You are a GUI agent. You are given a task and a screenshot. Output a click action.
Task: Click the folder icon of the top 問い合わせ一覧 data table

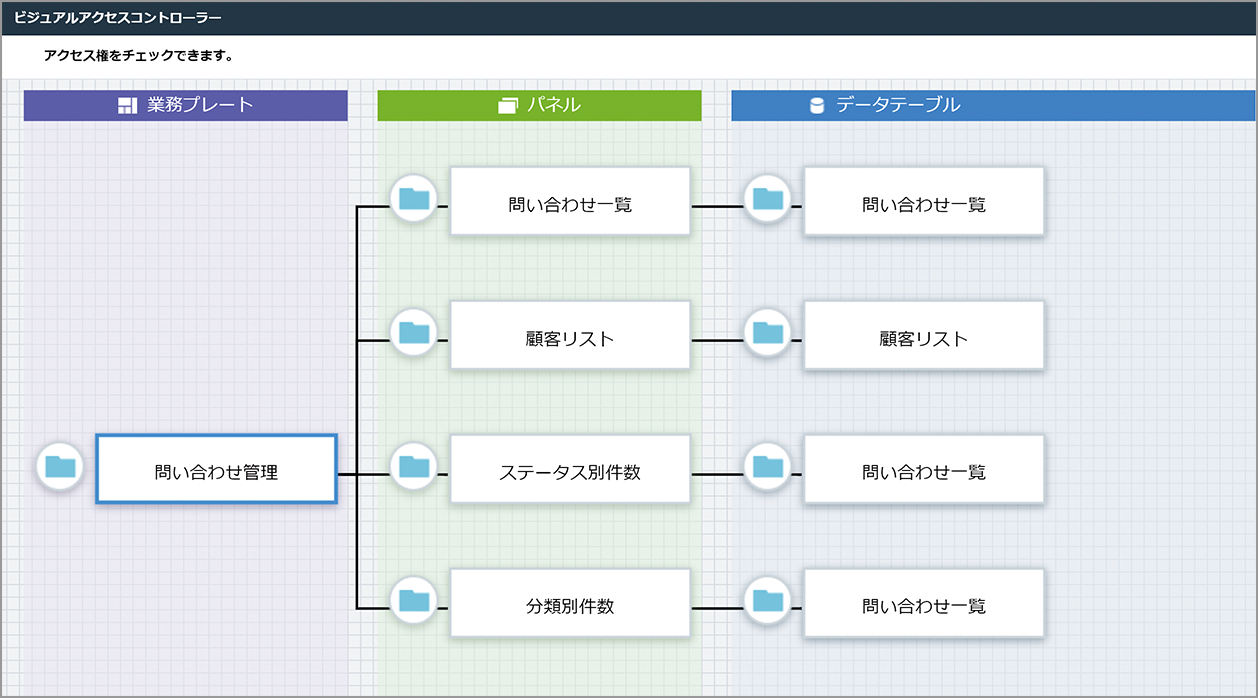click(768, 200)
